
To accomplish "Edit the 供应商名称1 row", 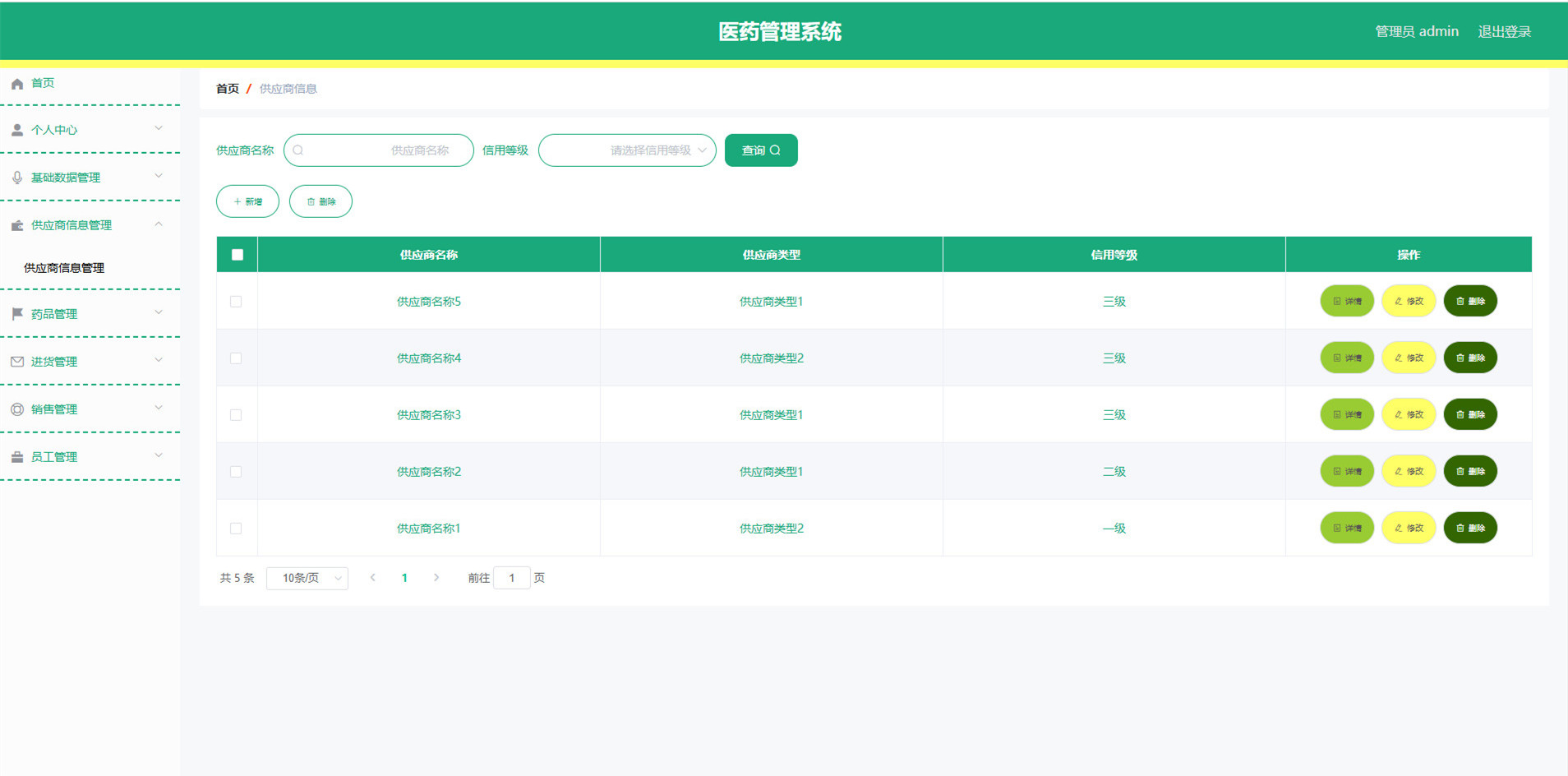I will click(1409, 528).
